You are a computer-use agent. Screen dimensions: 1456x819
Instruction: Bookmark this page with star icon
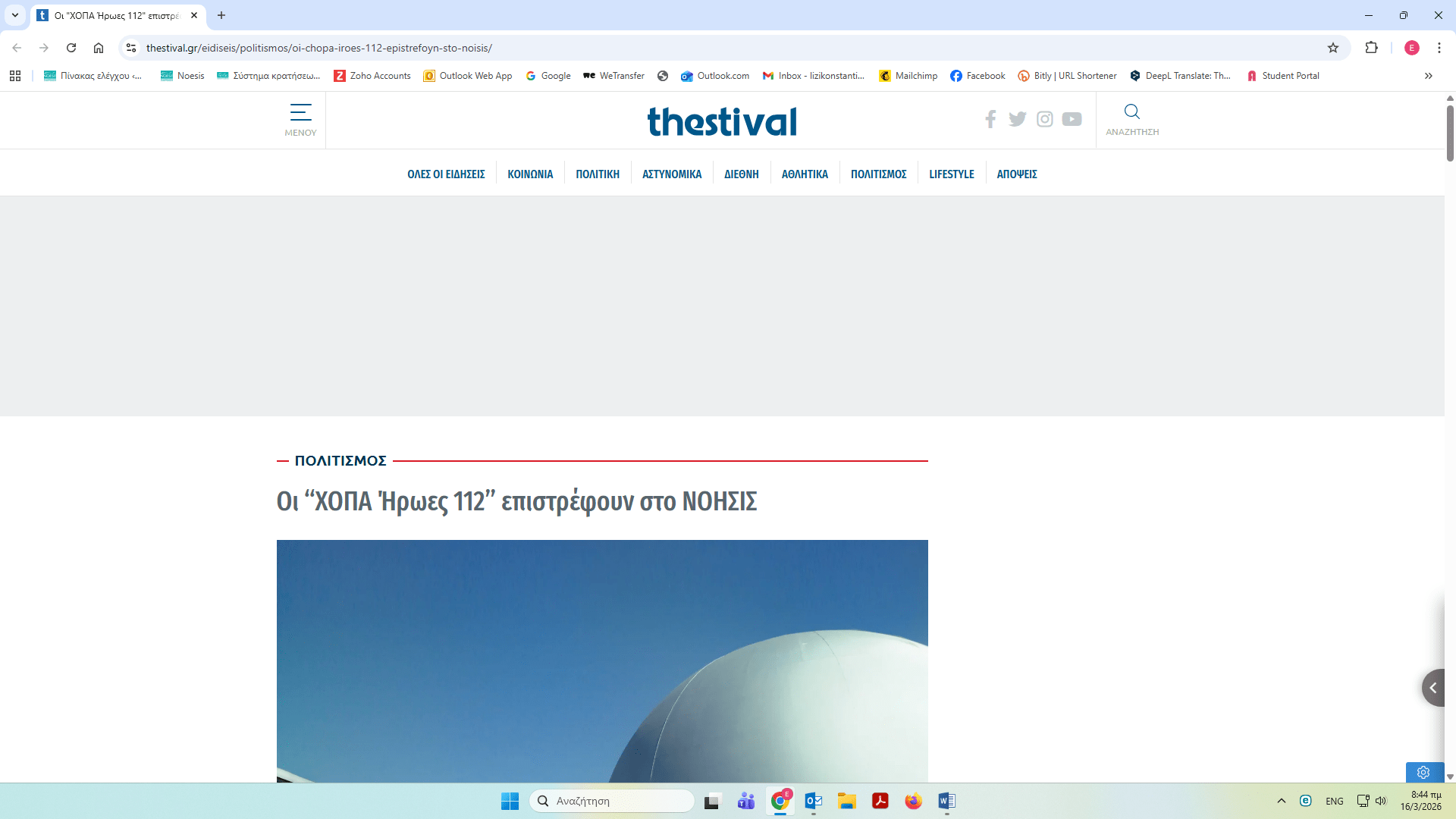1332,48
